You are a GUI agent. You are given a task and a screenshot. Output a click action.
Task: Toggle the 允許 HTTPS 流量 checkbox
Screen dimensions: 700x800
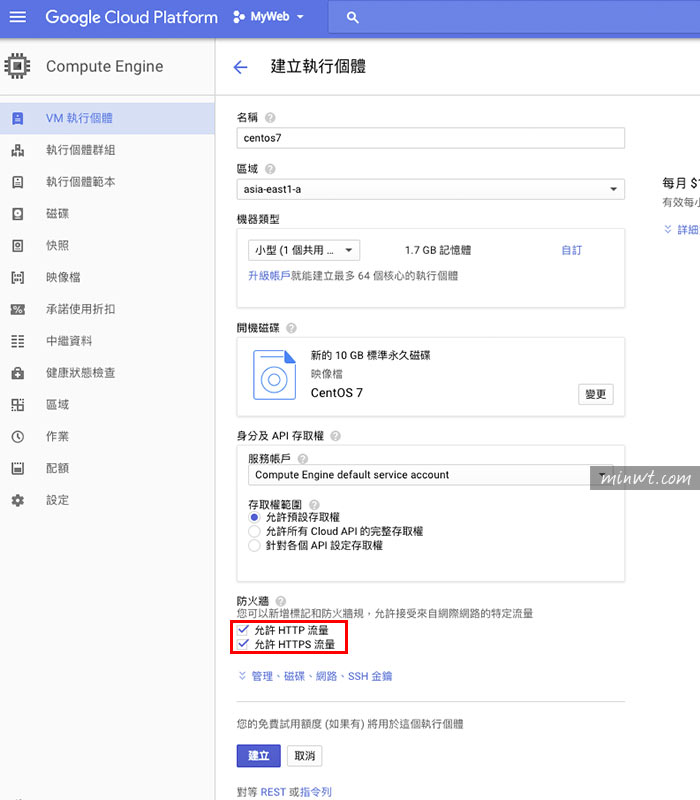coord(243,644)
